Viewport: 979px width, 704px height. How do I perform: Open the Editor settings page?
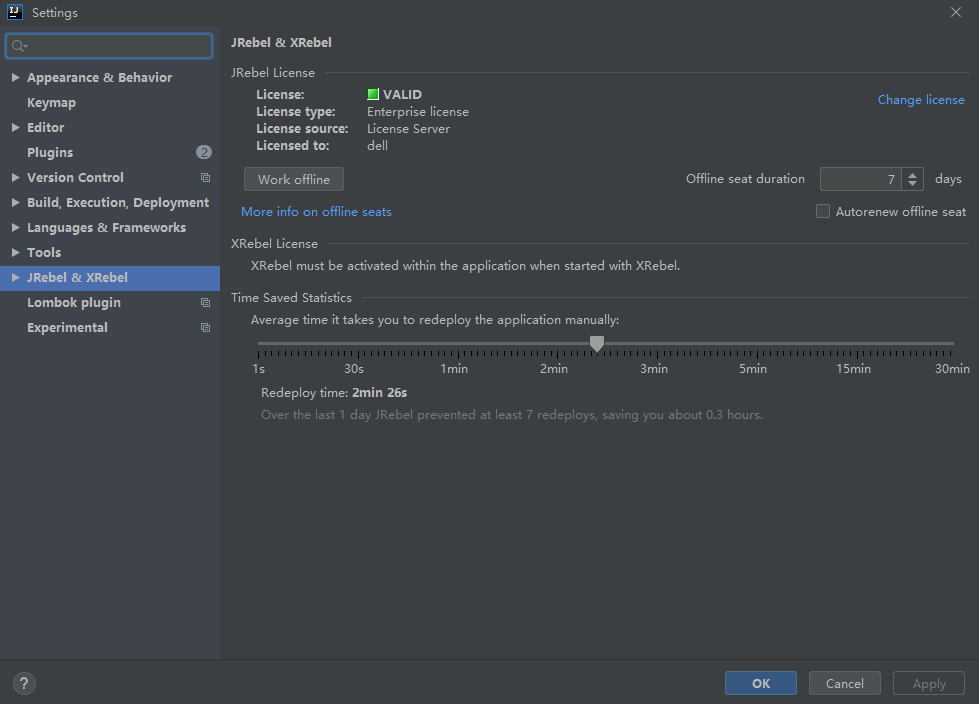tap(46, 127)
